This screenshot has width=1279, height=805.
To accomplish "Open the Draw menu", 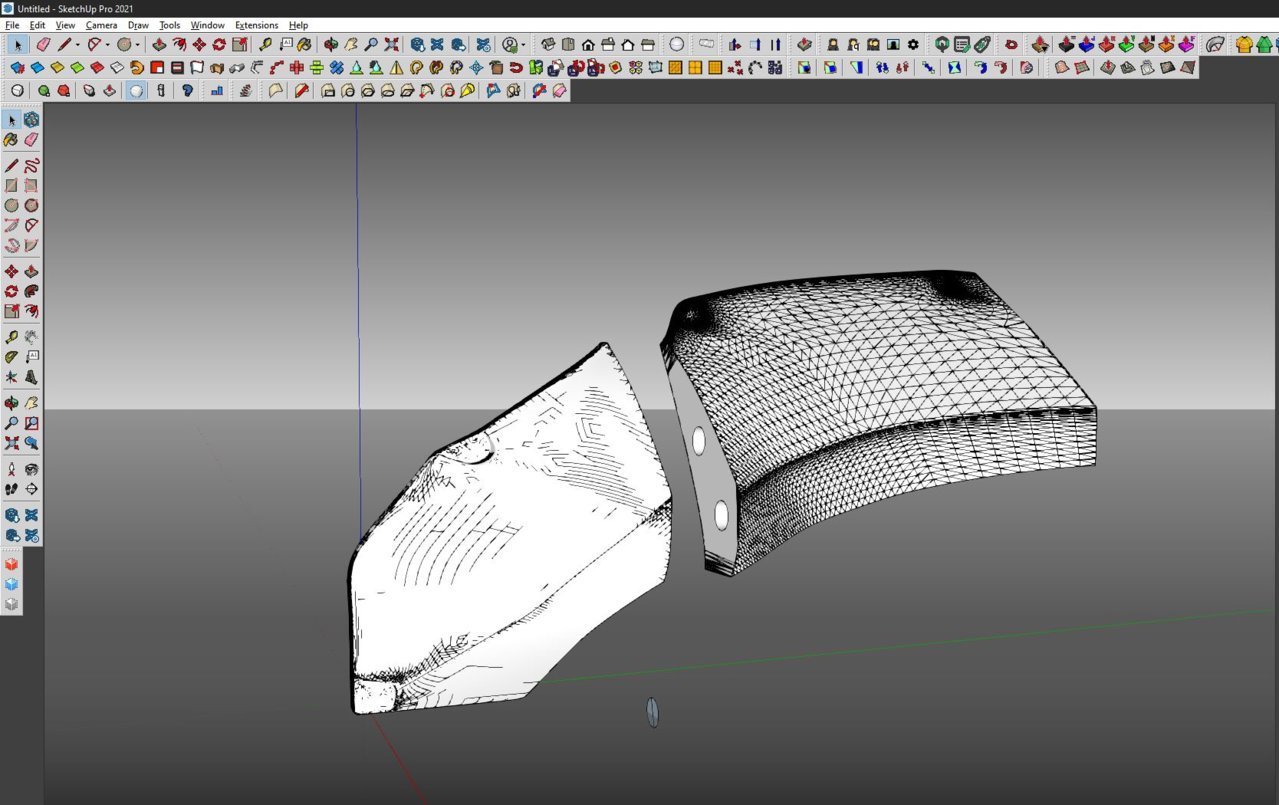I will pyautogui.click(x=138, y=25).
